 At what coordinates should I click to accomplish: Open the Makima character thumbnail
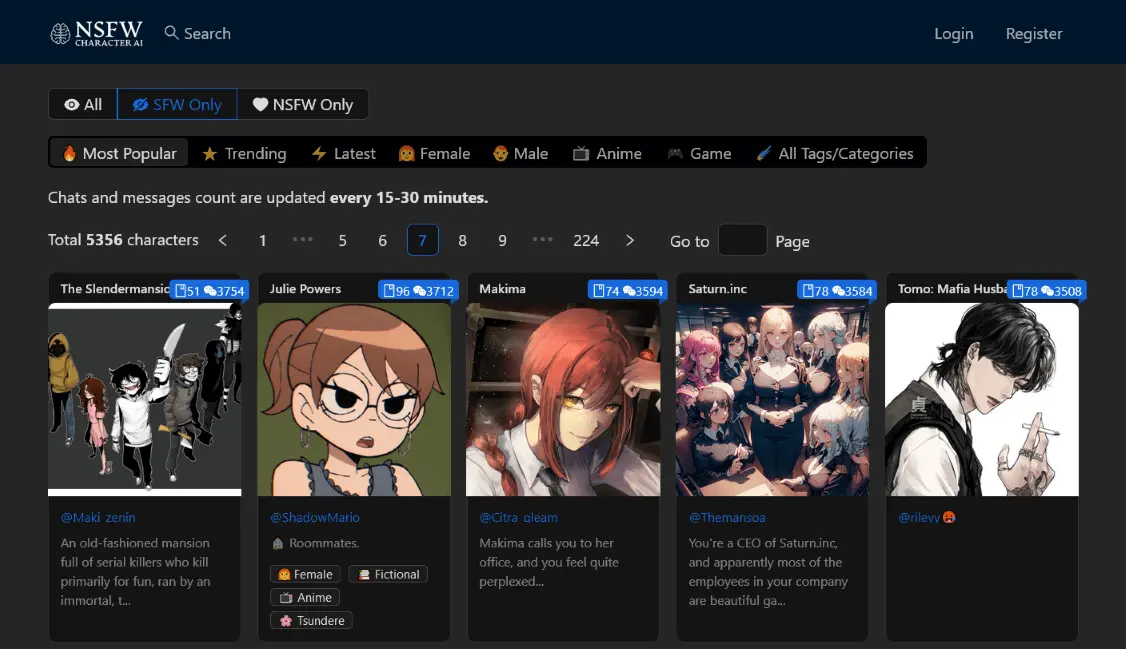(x=563, y=399)
